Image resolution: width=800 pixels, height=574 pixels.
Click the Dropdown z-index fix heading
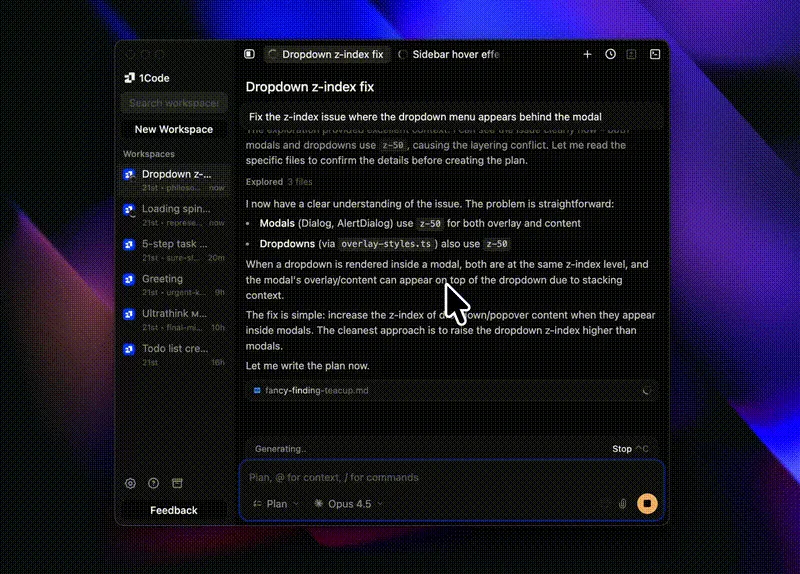310,87
